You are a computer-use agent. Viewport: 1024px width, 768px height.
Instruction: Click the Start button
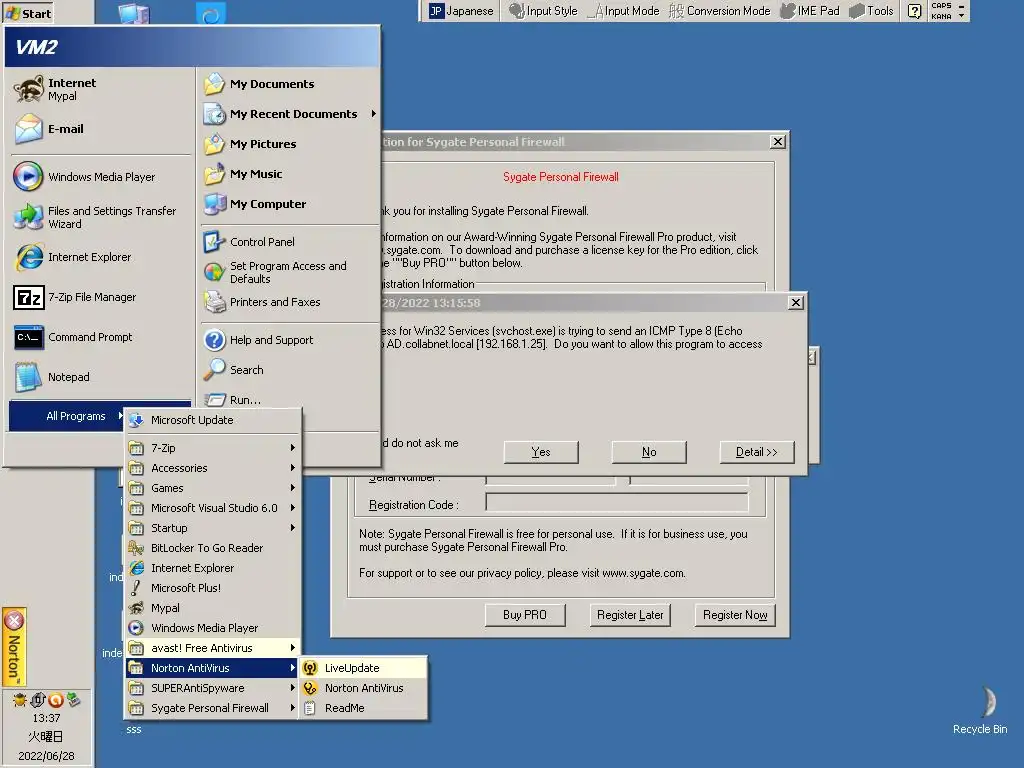tap(28, 13)
